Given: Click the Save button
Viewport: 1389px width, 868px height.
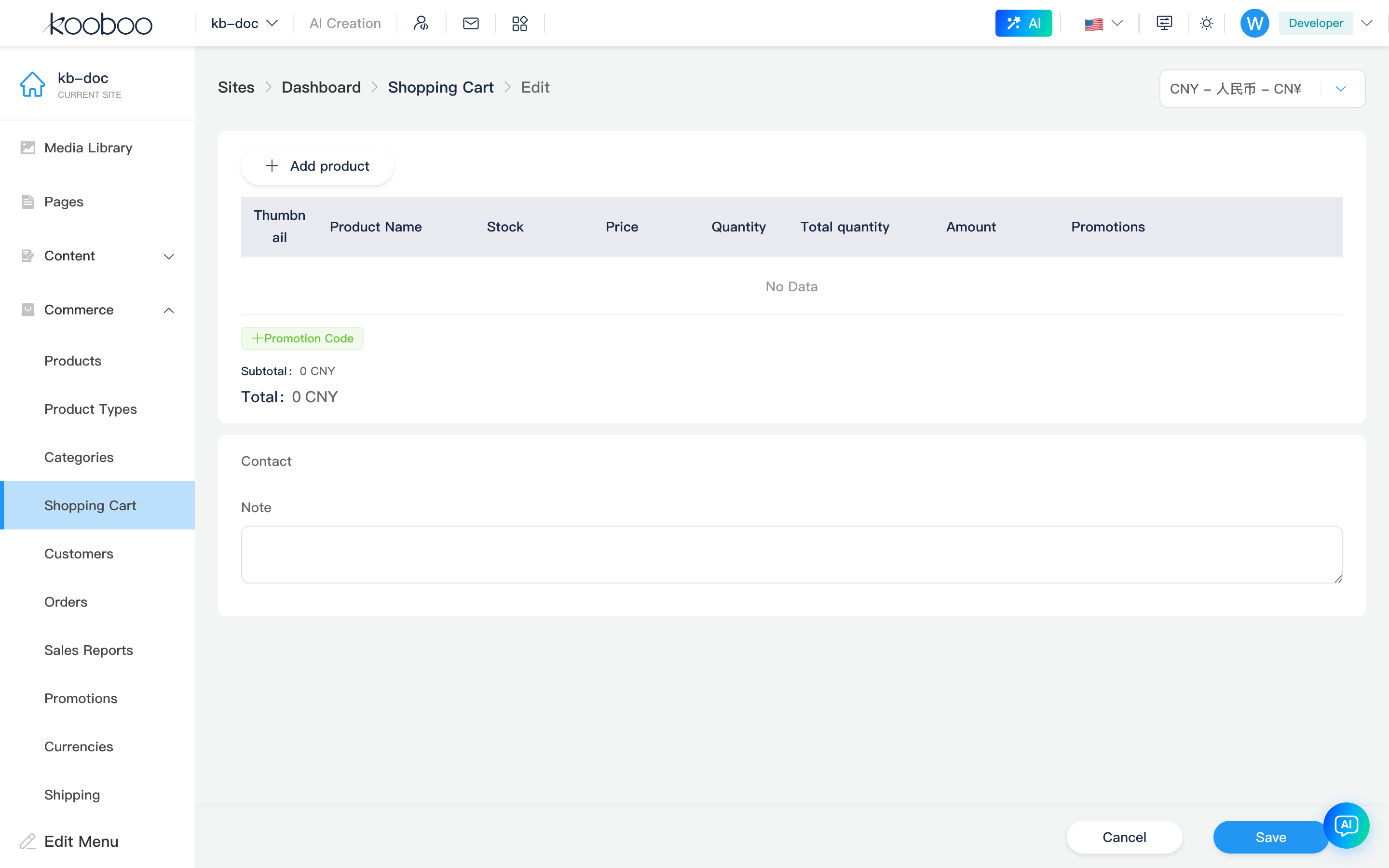Looking at the screenshot, I should 1270,837.
